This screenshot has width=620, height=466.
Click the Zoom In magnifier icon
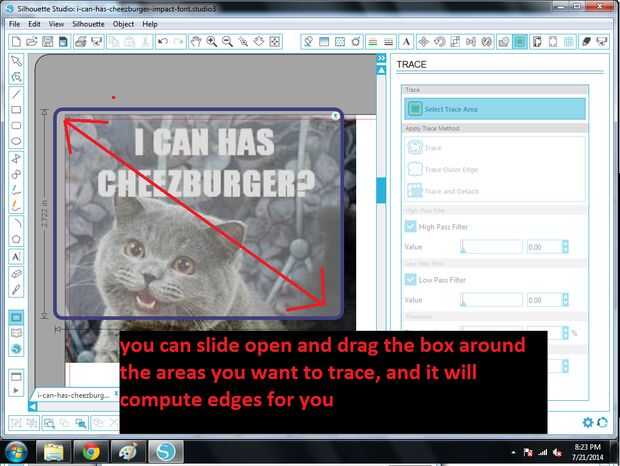[212, 42]
